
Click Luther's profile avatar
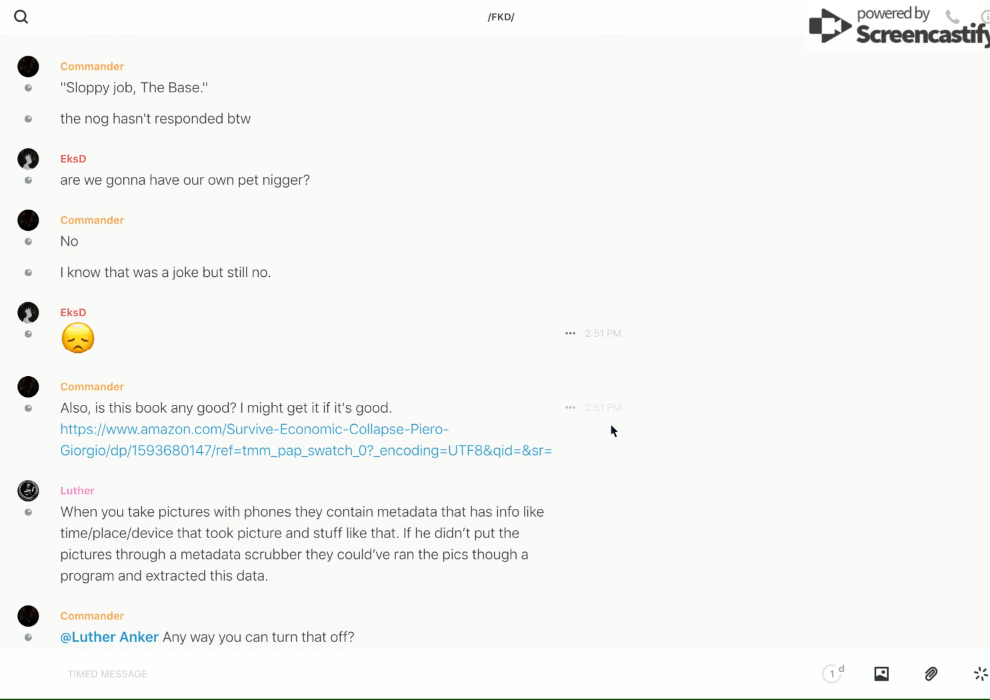click(x=28, y=490)
